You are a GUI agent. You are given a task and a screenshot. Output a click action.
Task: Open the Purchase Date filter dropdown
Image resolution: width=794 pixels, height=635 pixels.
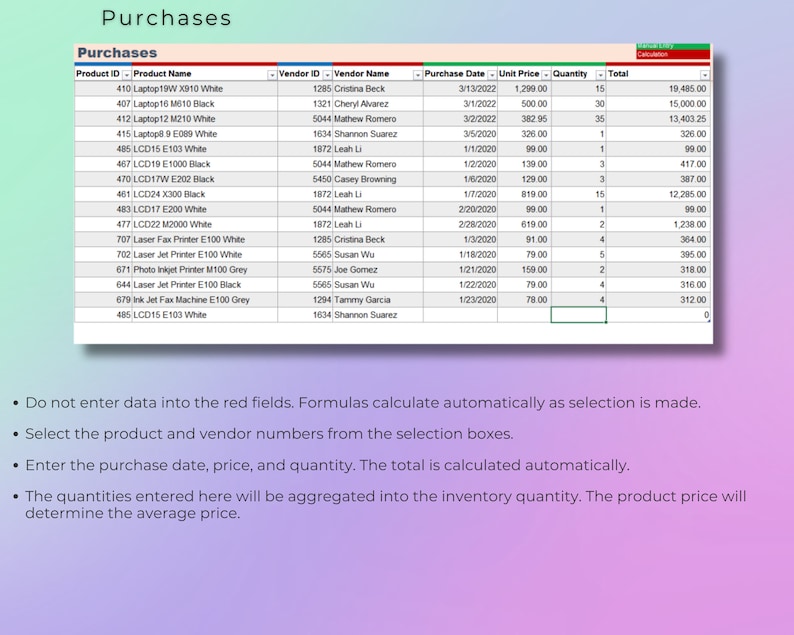point(492,75)
